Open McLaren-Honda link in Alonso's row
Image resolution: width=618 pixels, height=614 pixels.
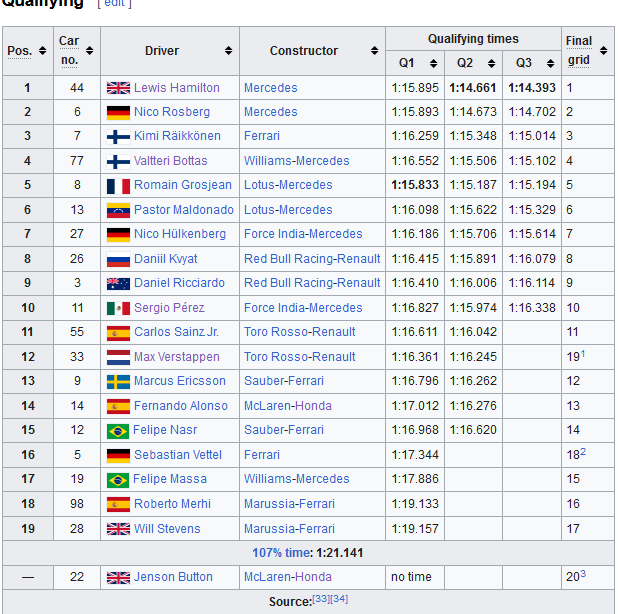pos(288,406)
